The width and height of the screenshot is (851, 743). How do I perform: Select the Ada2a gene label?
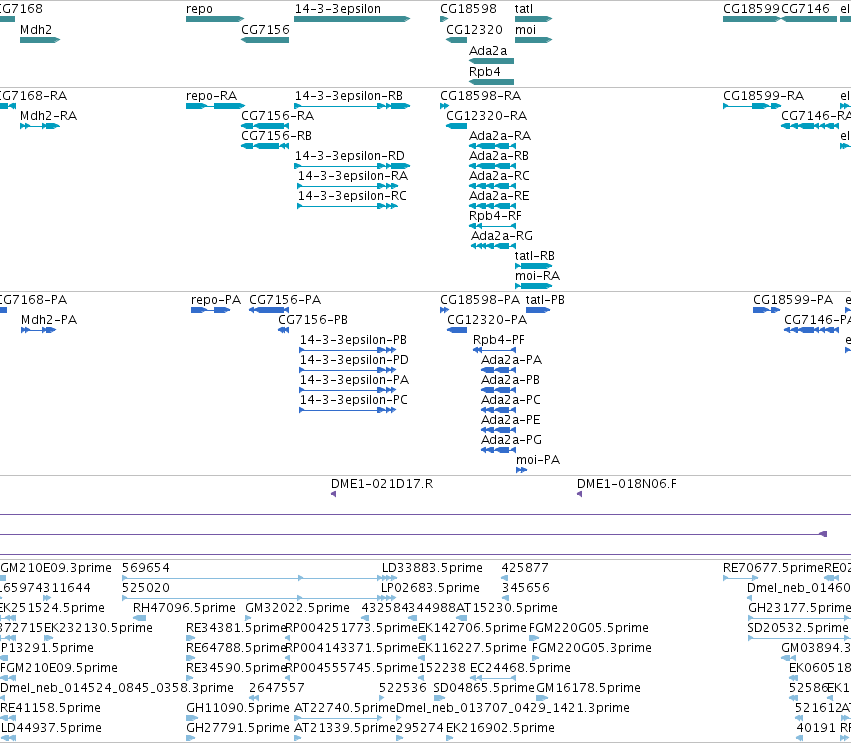(x=488, y=51)
